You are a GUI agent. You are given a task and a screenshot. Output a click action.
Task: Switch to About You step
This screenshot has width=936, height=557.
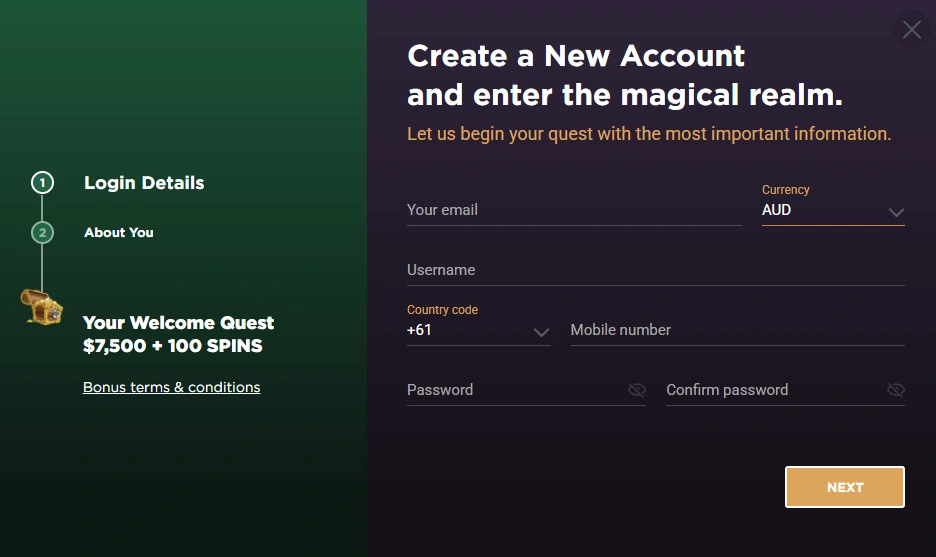click(x=119, y=233)
